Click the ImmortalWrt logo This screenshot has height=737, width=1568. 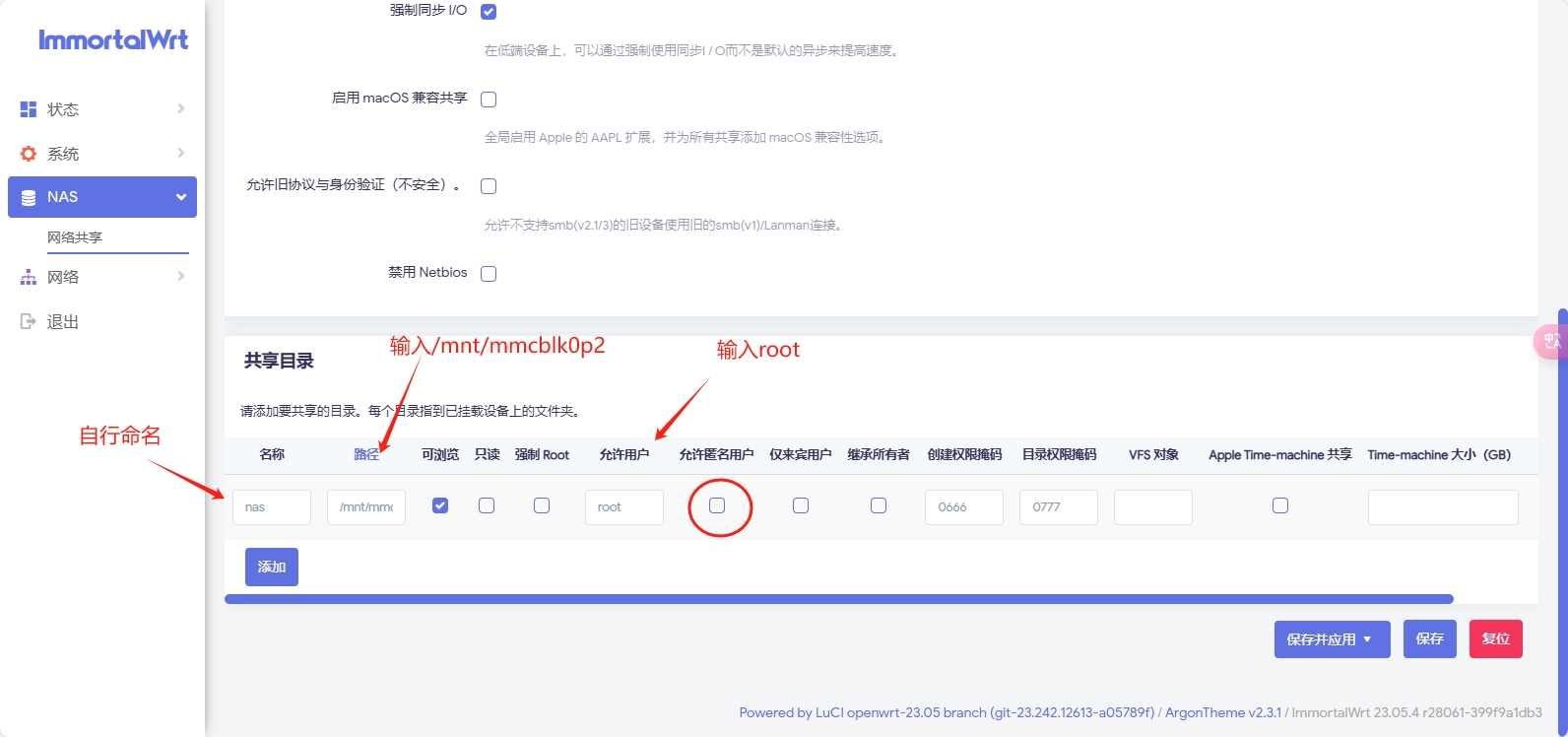[x=113, y=39]
